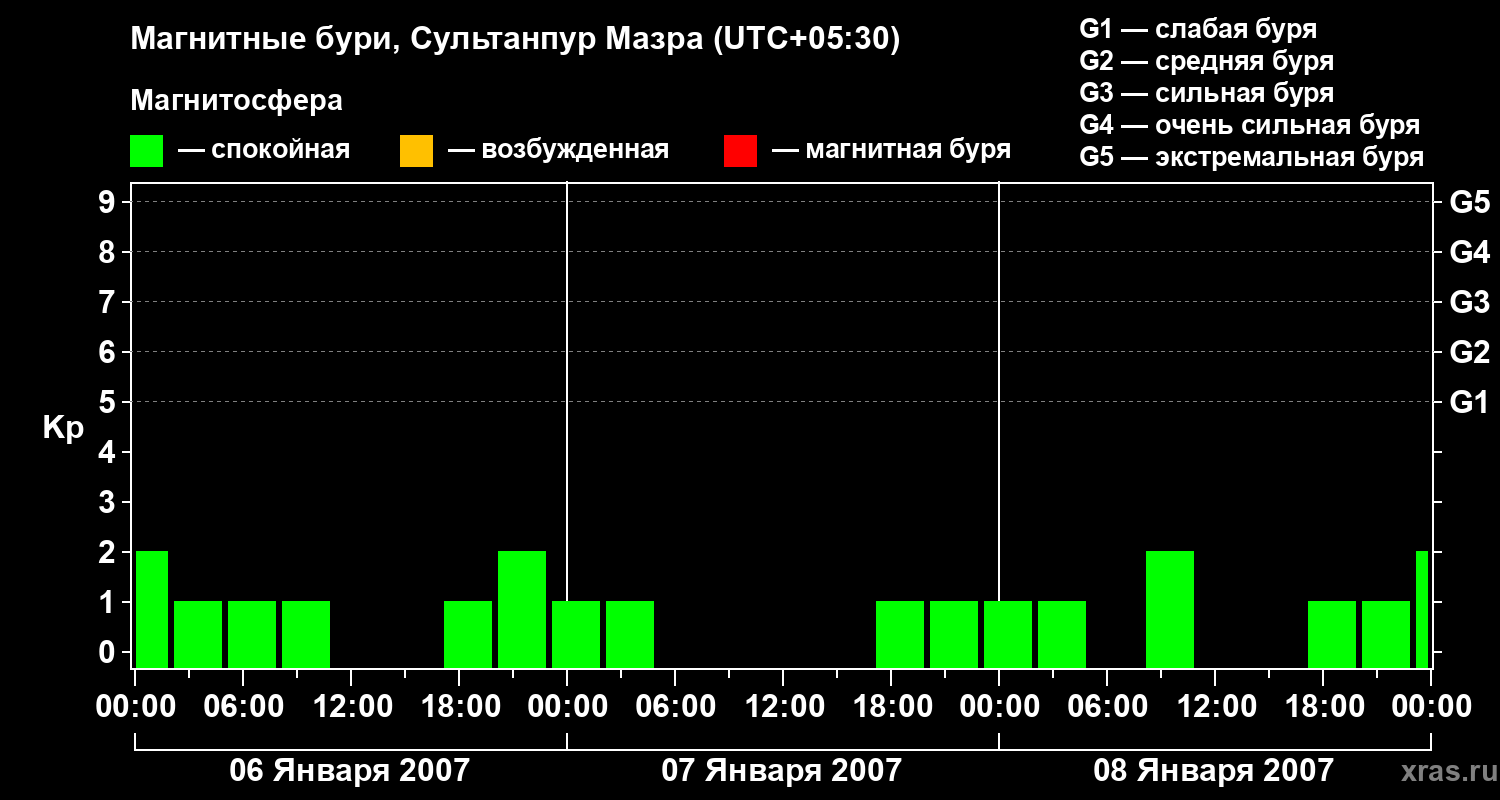Click the green "спокойная" legend swatch
The width and height of the screenshot is (1500, 800).
[x=147, y=151]
